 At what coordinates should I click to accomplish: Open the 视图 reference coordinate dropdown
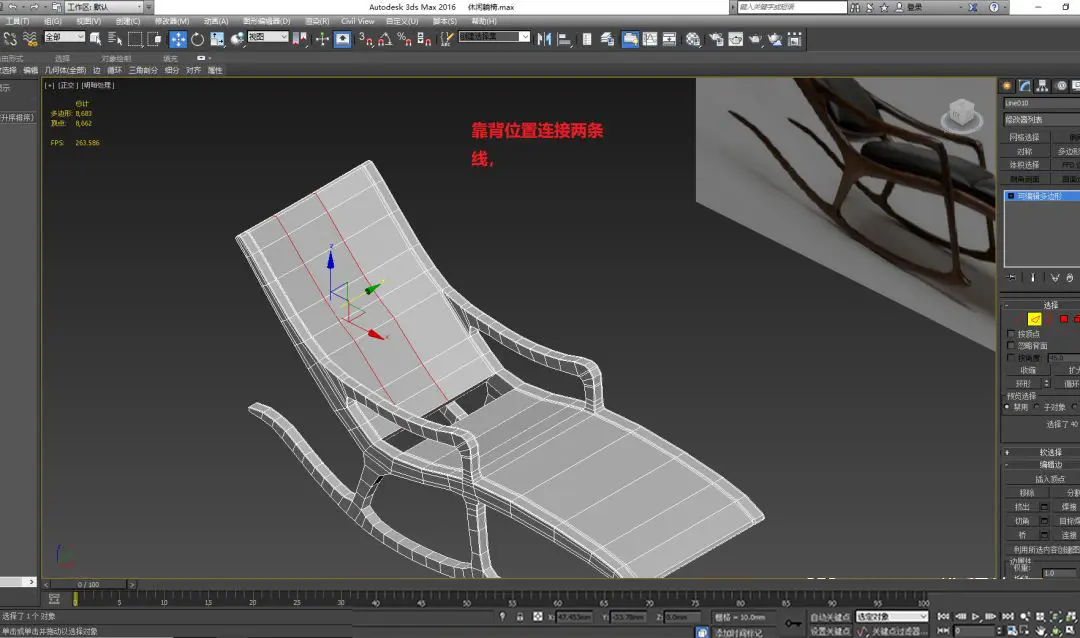[267, 38]
